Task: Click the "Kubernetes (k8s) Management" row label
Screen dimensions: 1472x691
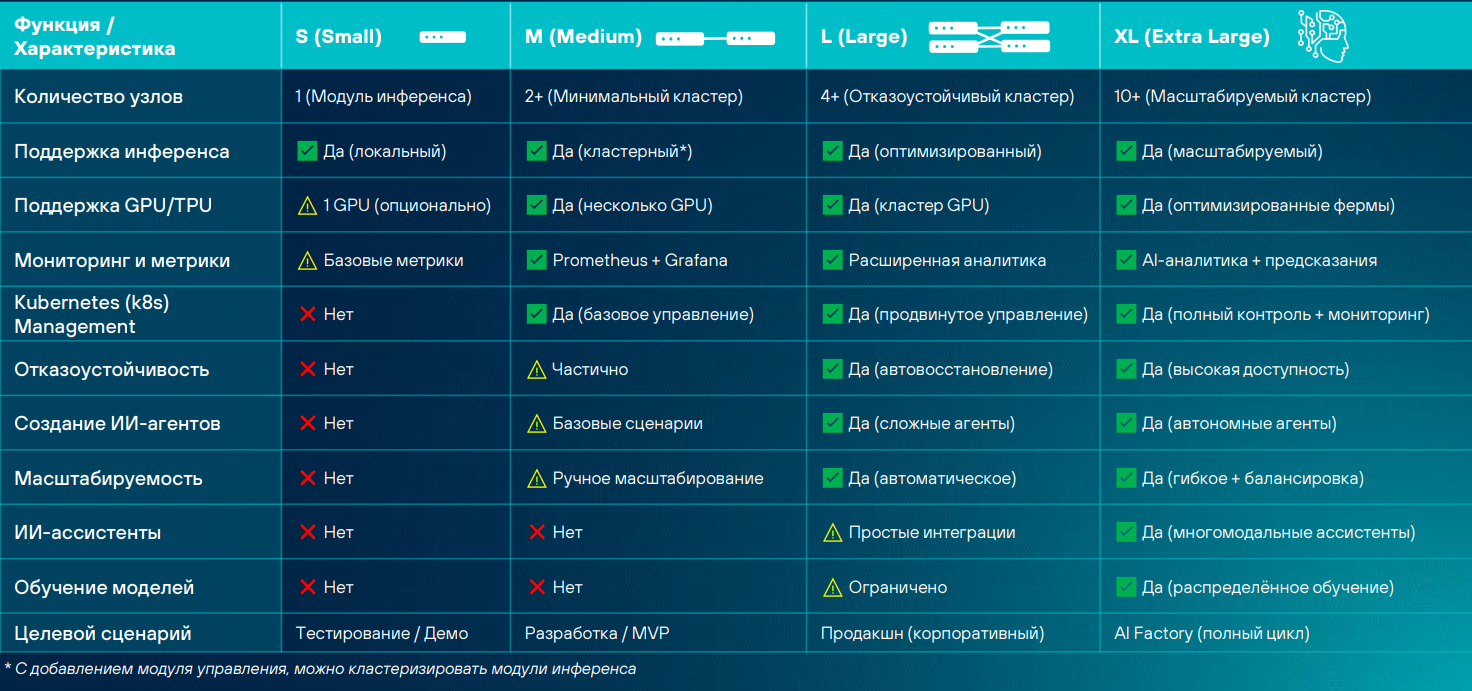Action: (92, 314)
